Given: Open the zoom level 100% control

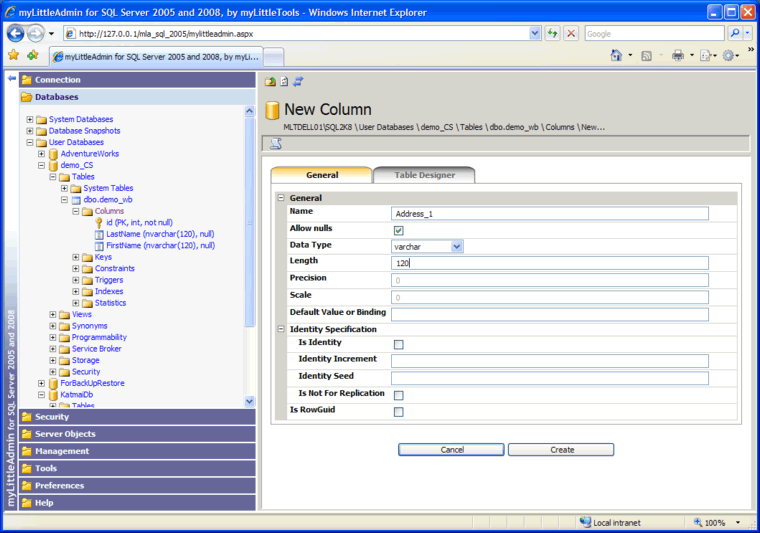Looking at the screenshot, I should point(717,522).
